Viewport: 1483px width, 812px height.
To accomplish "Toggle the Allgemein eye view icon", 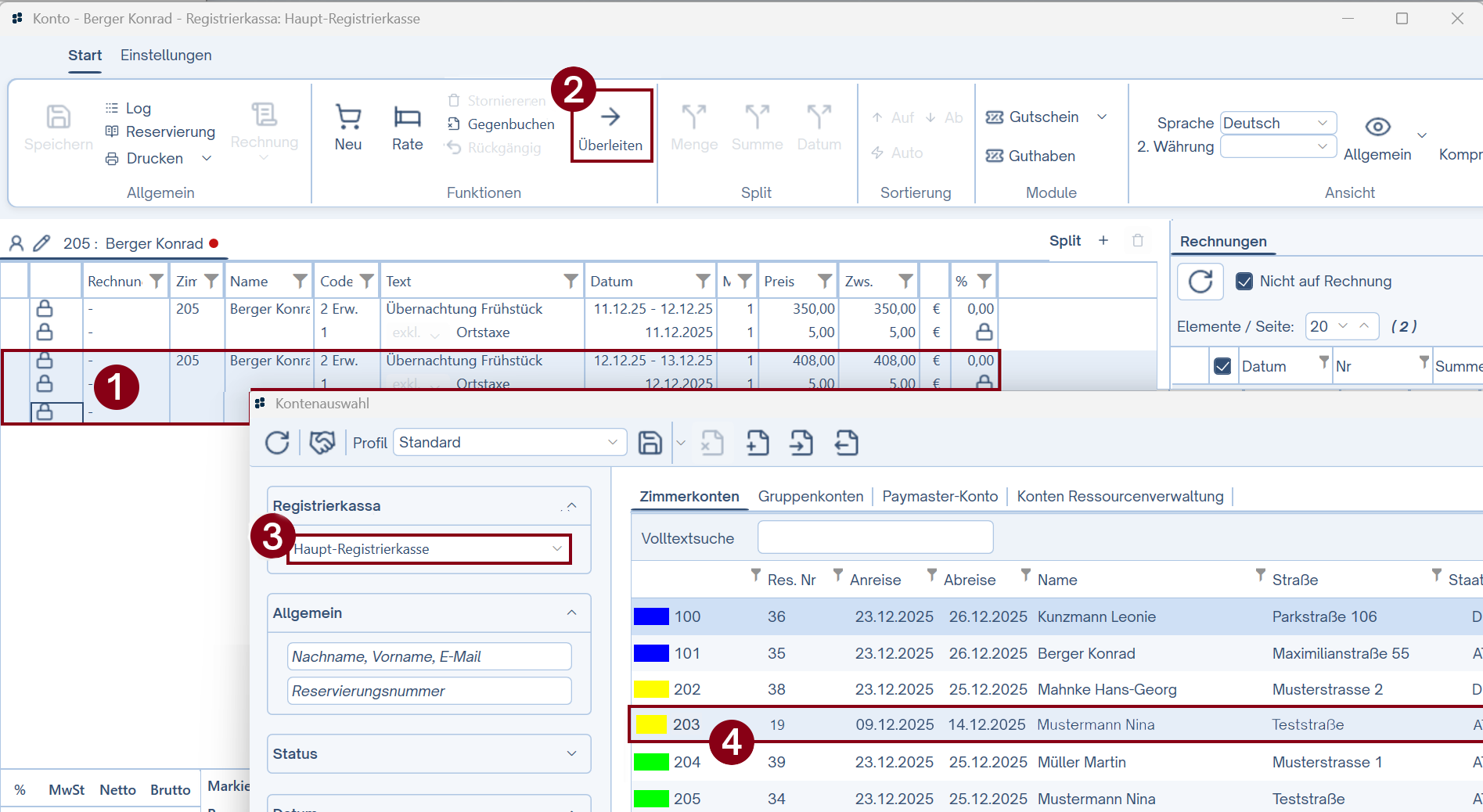I will point(1377,127).
